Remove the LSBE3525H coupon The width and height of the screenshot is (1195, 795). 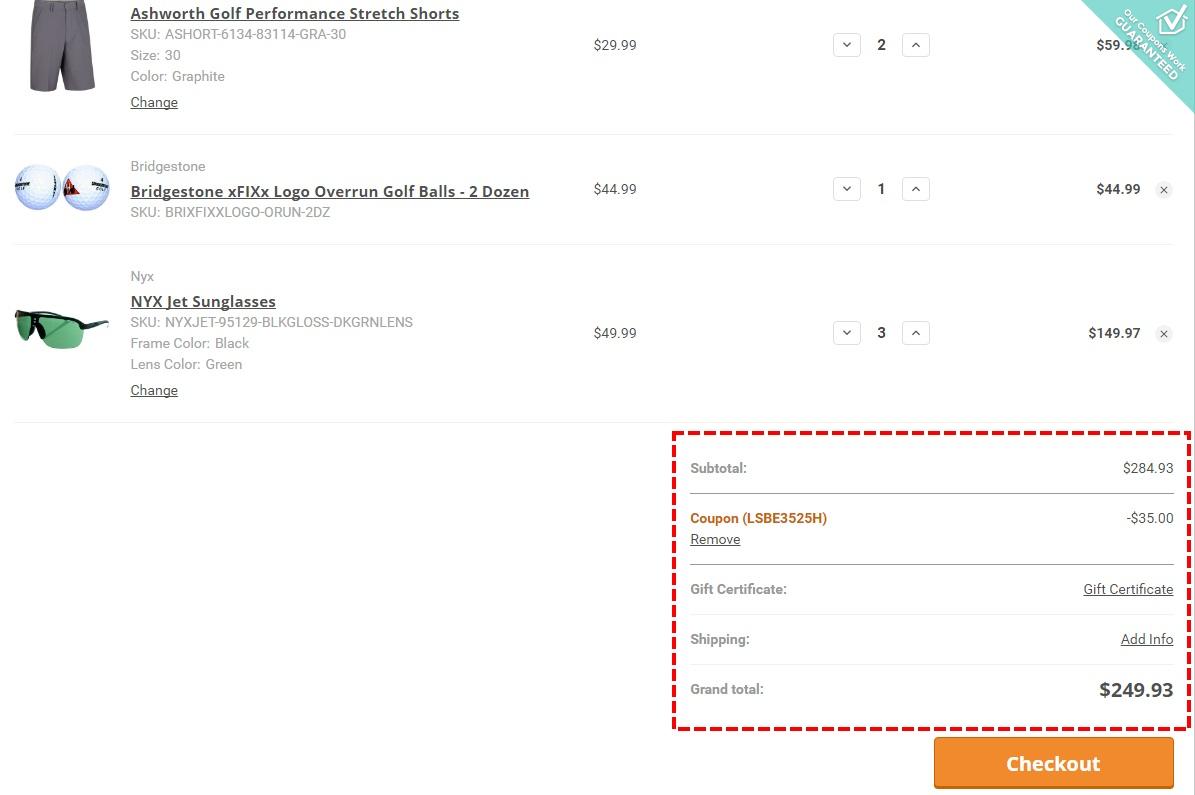click(715, 539)
